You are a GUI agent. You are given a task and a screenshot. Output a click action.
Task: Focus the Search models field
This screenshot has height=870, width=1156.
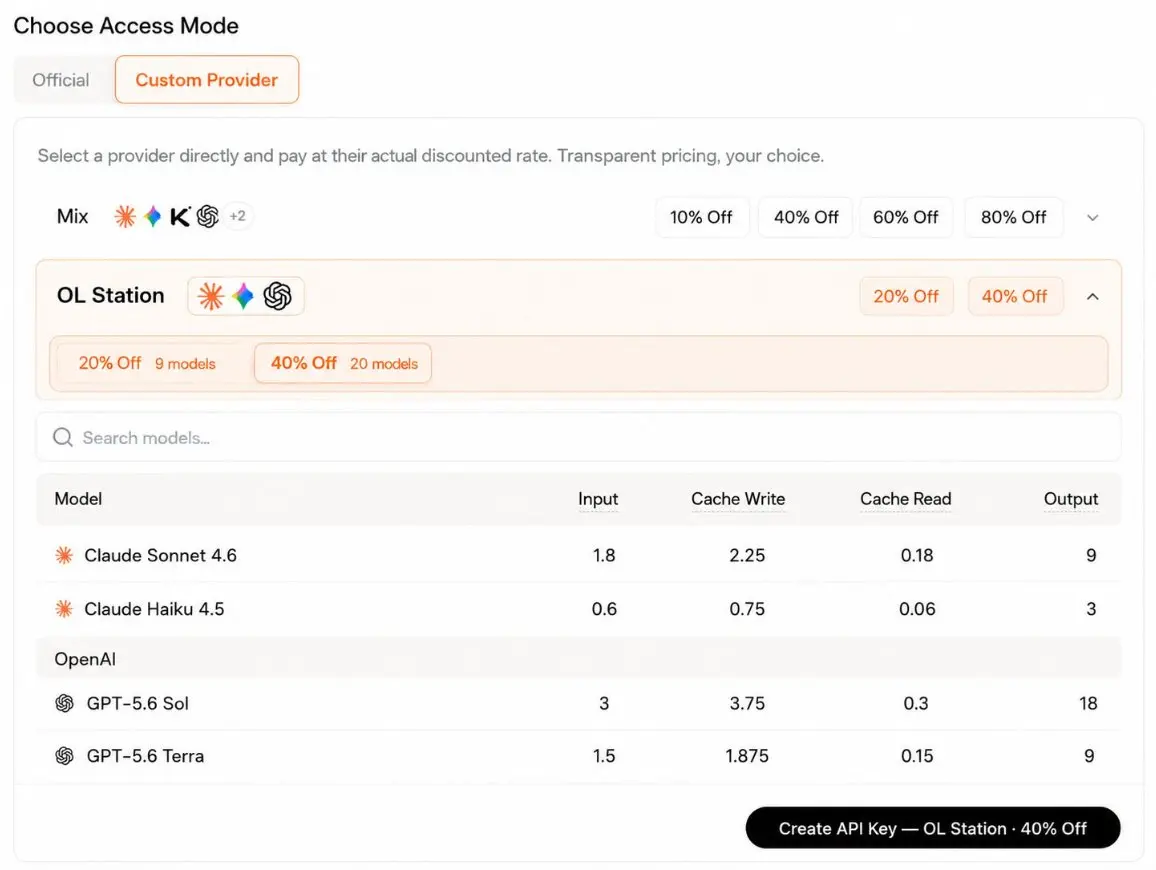(579, 437)
